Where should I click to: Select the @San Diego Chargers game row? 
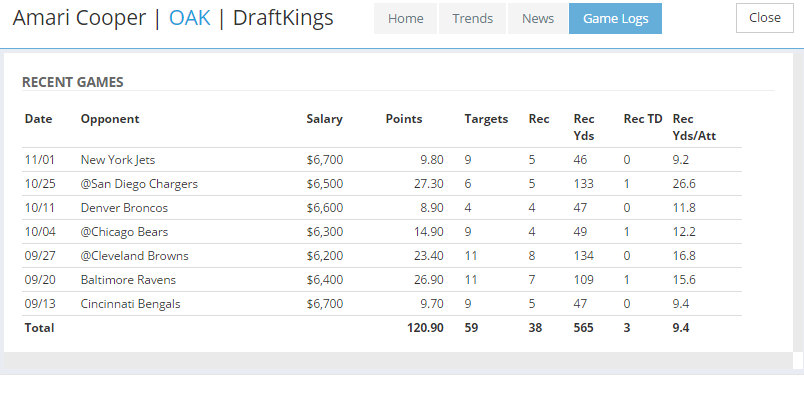[382, 184]
